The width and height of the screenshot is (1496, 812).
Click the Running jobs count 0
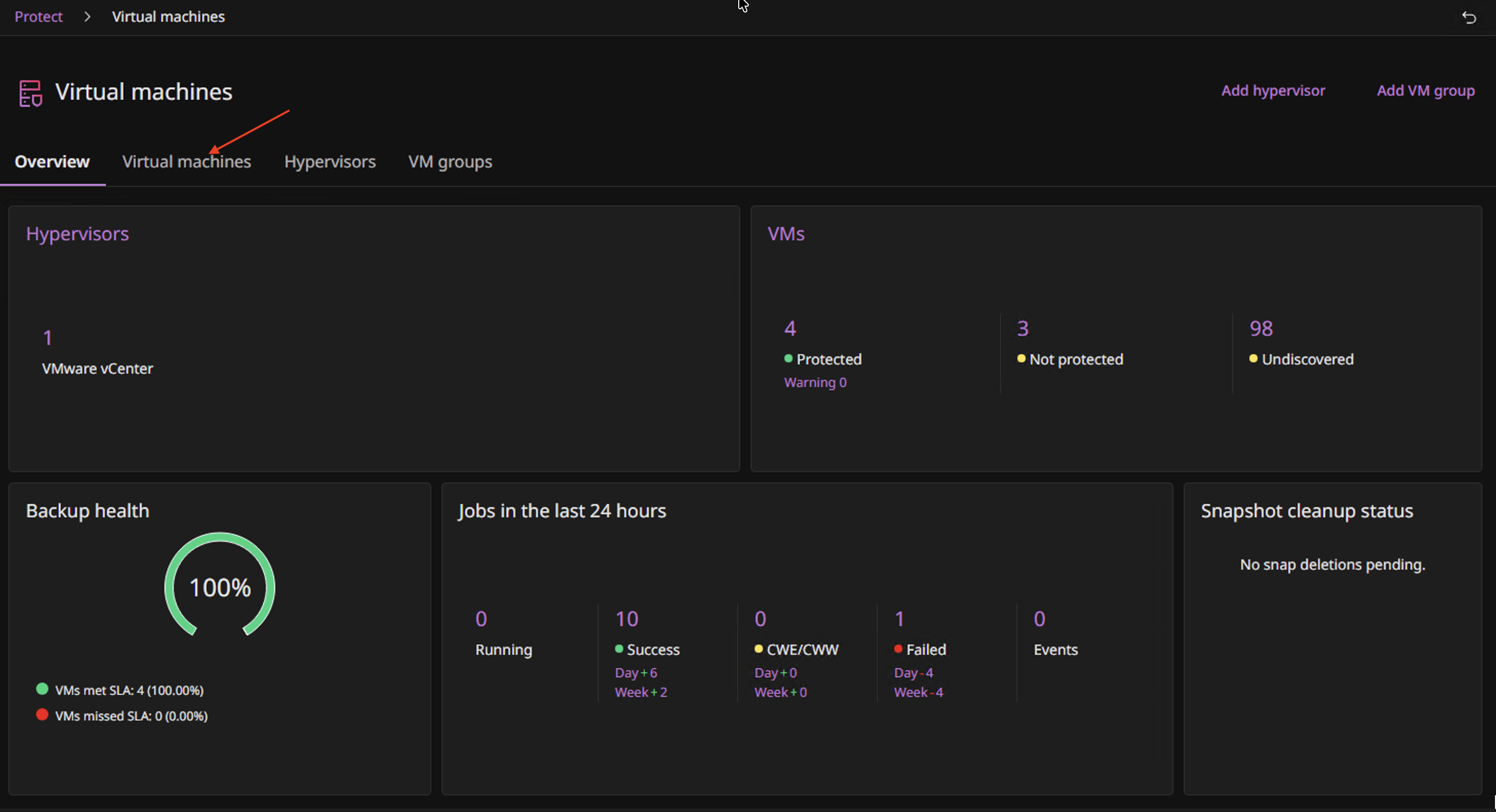[481, 618]
